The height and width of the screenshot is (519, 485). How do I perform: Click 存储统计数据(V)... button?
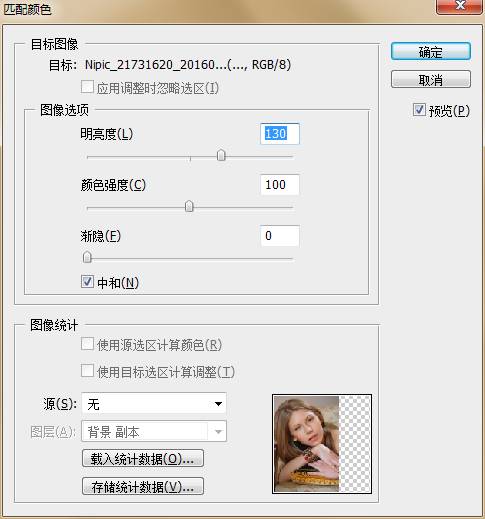click(143, 486)
